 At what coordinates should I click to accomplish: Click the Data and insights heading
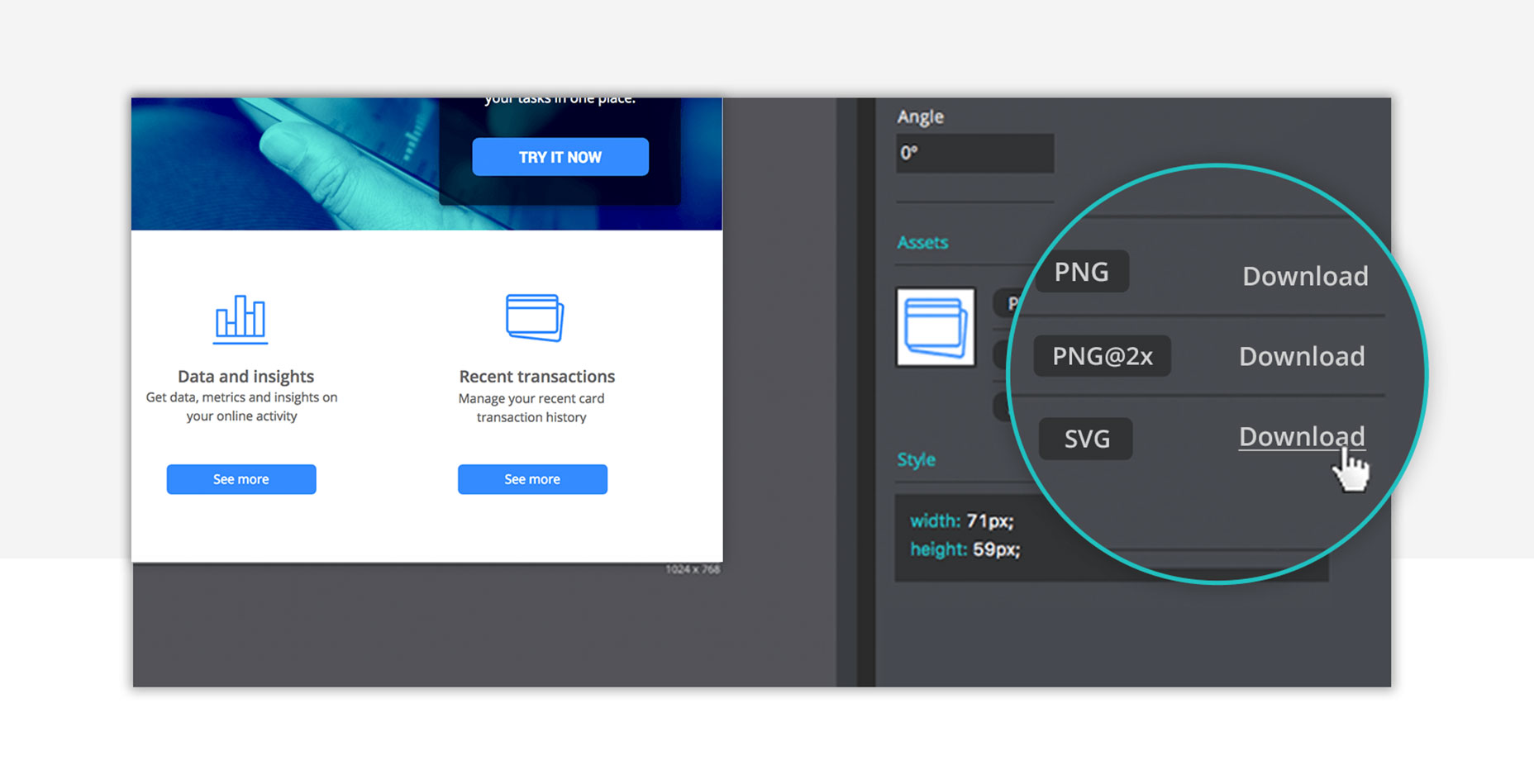245,377
